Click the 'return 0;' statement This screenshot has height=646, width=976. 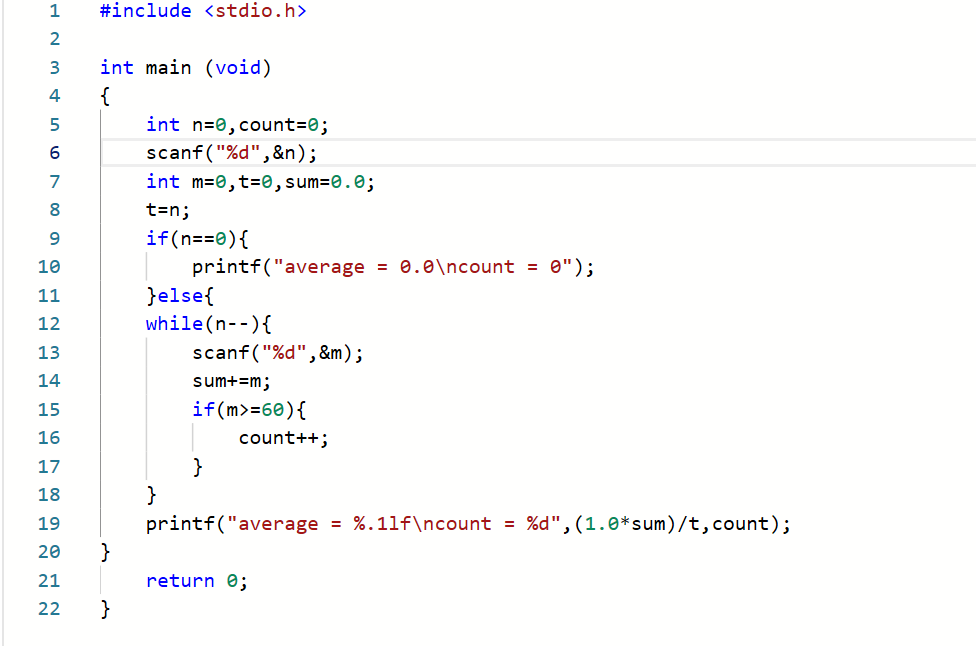(197, 581)
